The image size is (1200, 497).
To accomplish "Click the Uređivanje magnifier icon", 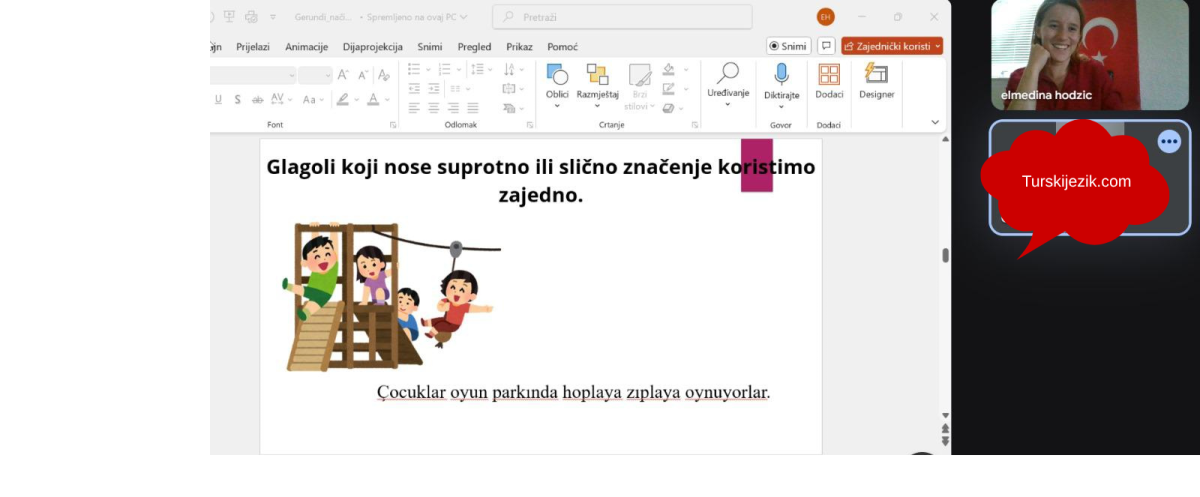I will coord(727,74).
